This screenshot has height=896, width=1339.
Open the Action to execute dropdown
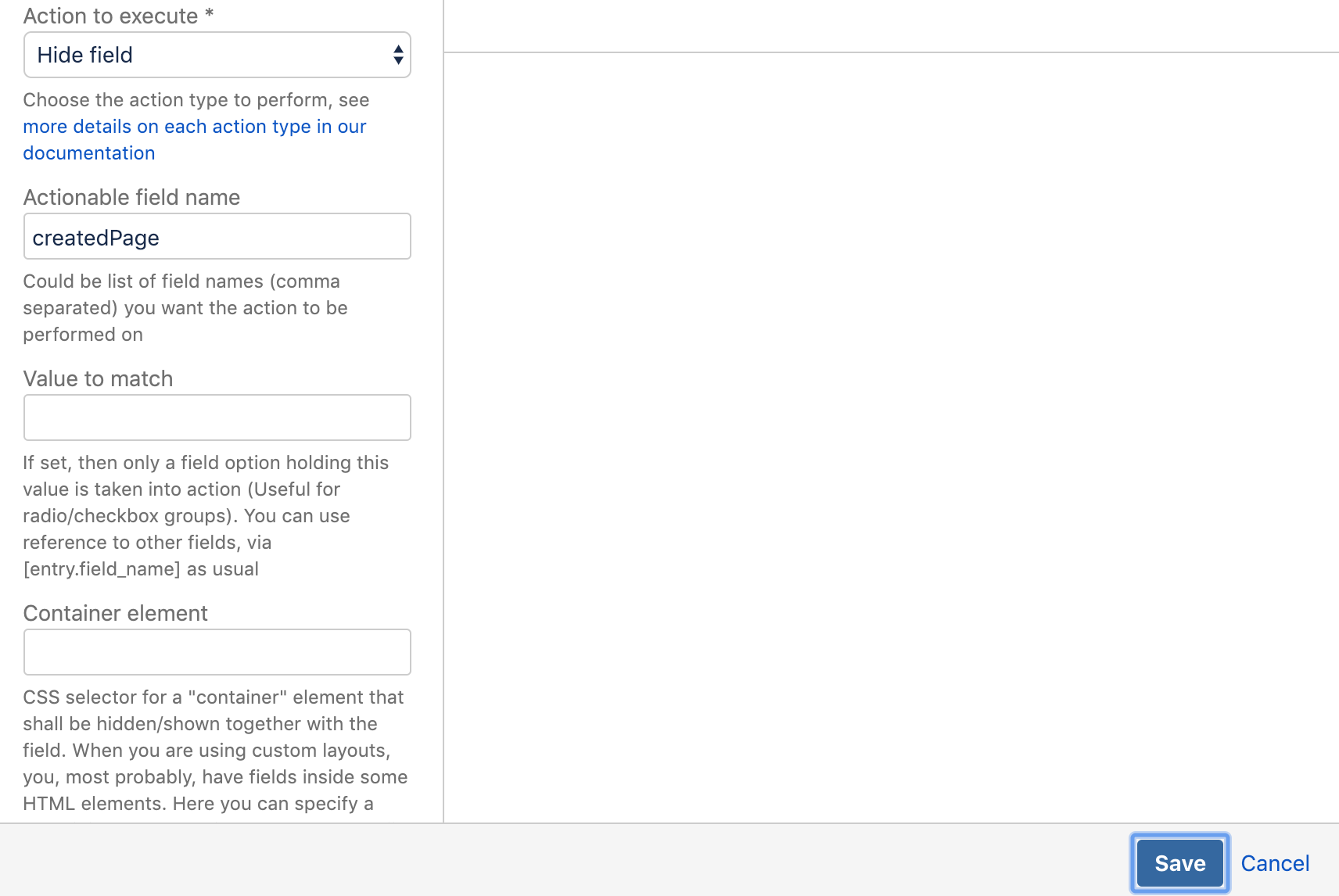(x=217, y=55)
